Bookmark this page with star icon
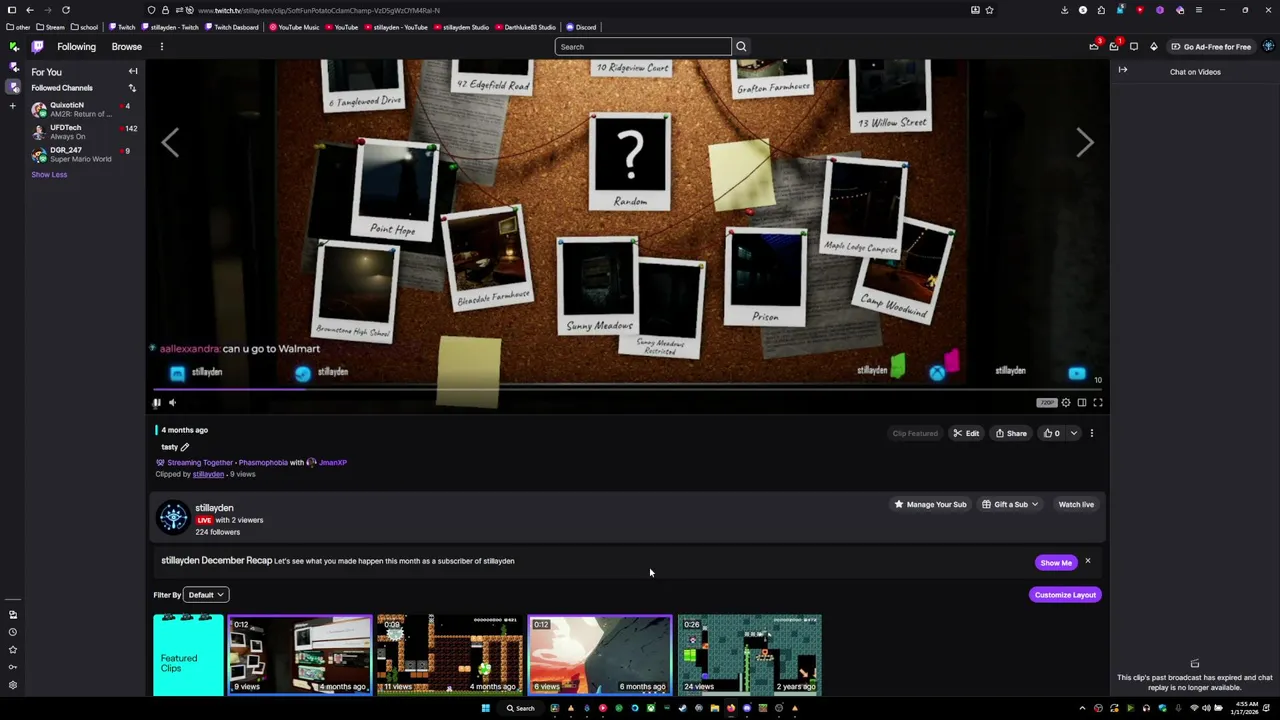This screenshot has width=1280, height=720. pyautogui.click(x=990, y=10)
